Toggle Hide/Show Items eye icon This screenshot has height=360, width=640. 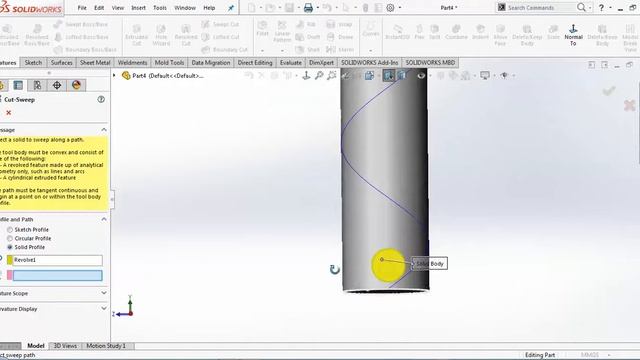tap(421, 75)
